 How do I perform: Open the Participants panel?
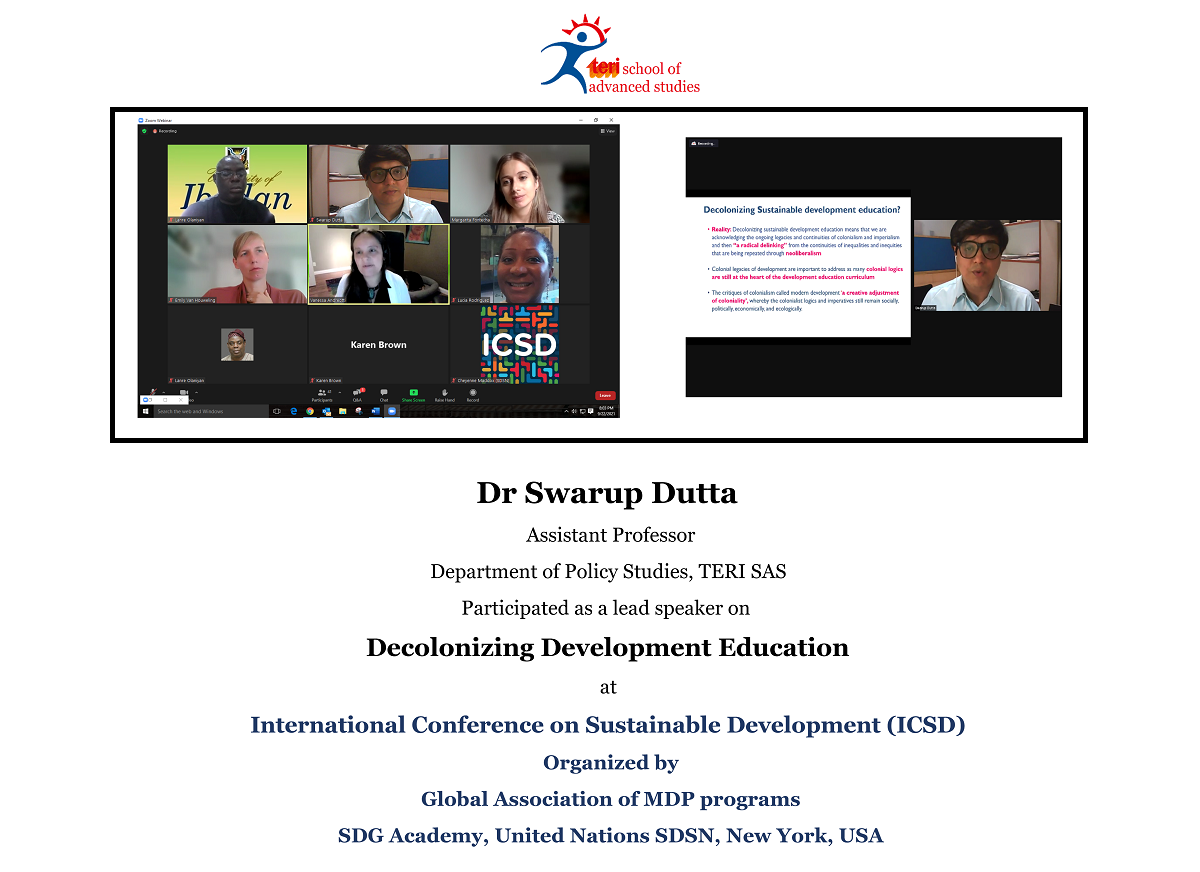322,395
